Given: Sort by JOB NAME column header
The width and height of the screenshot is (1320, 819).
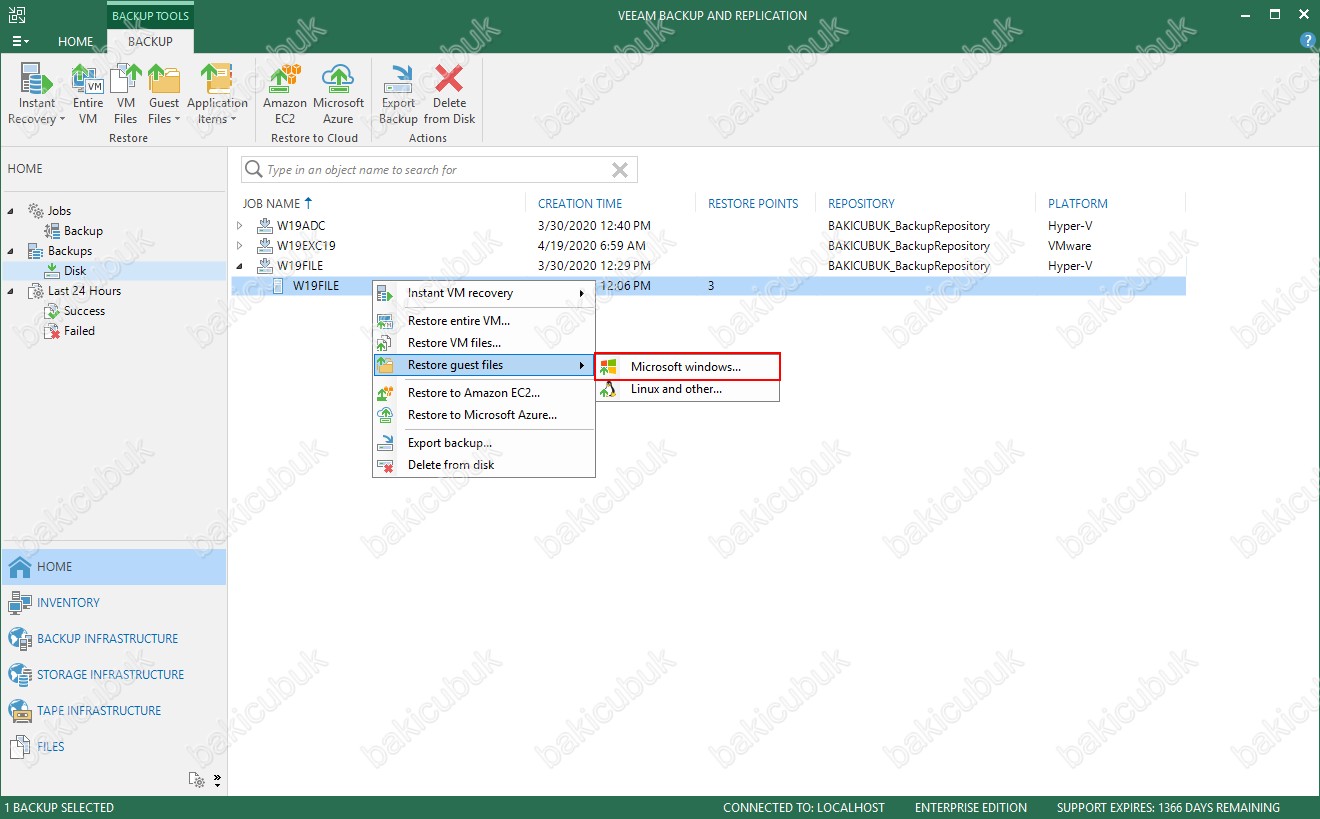Looking at the screenshot, I should 271,203.
